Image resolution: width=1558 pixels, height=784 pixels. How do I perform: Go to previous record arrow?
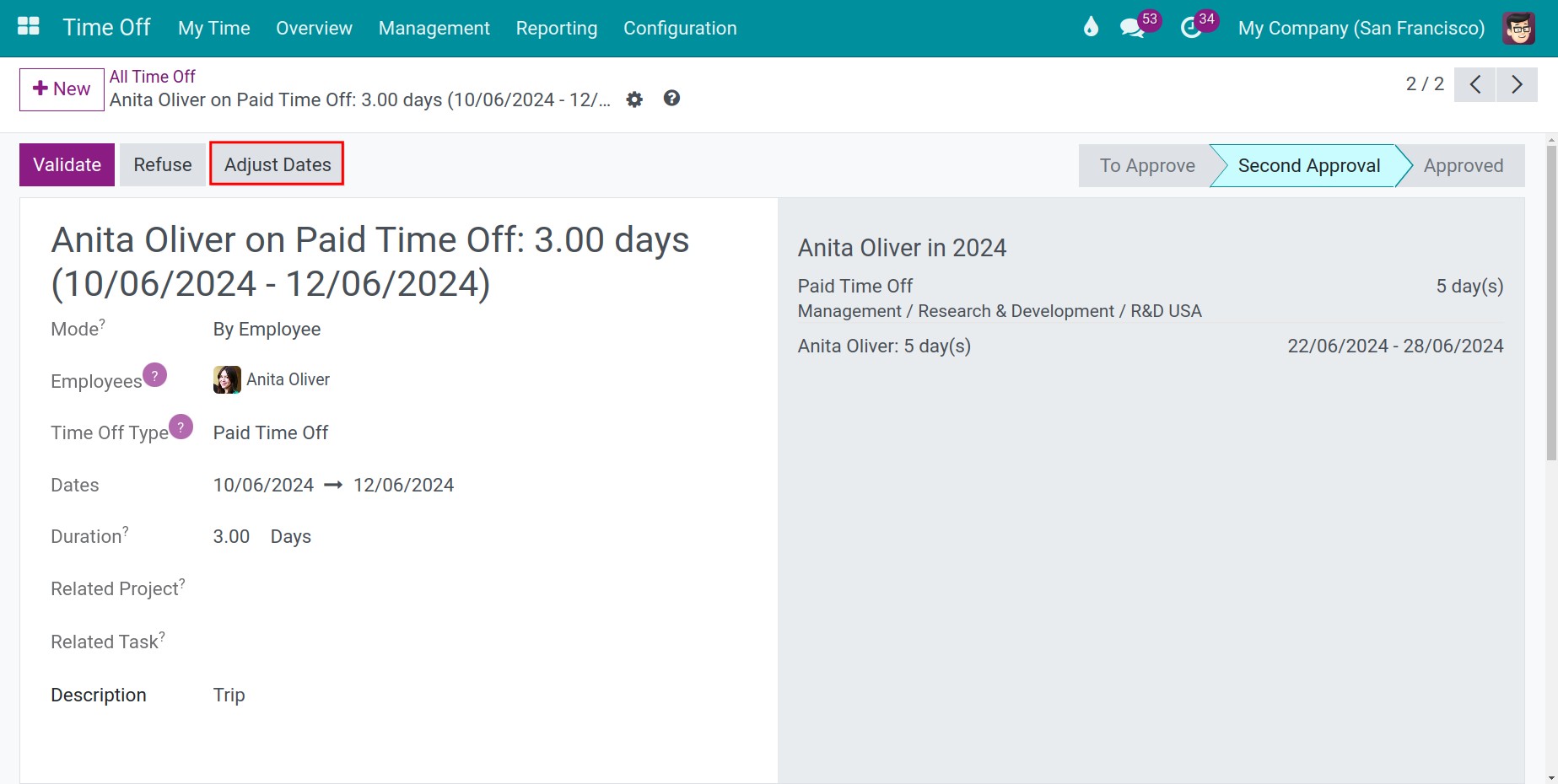point(1475,84)
